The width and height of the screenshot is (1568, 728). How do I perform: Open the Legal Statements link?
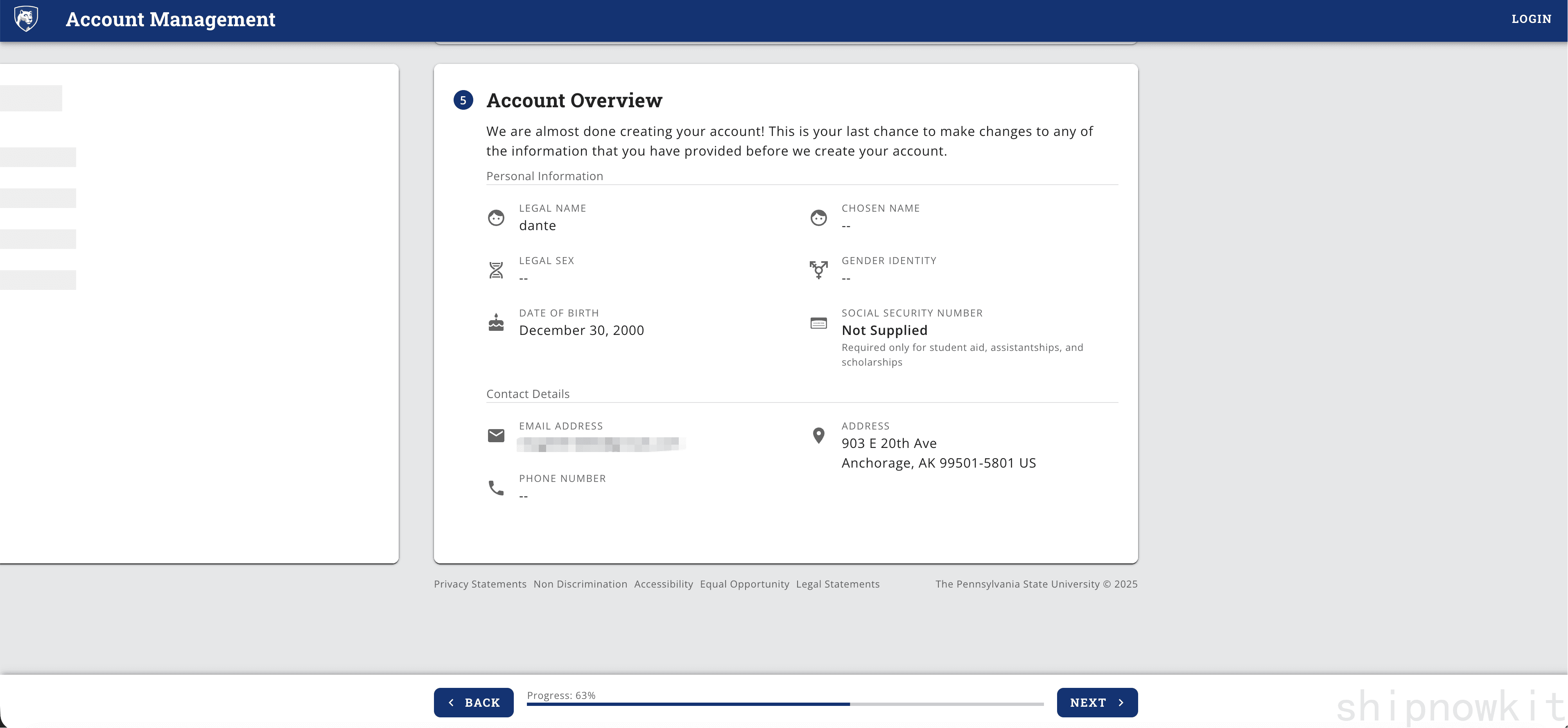pos(838,584)
